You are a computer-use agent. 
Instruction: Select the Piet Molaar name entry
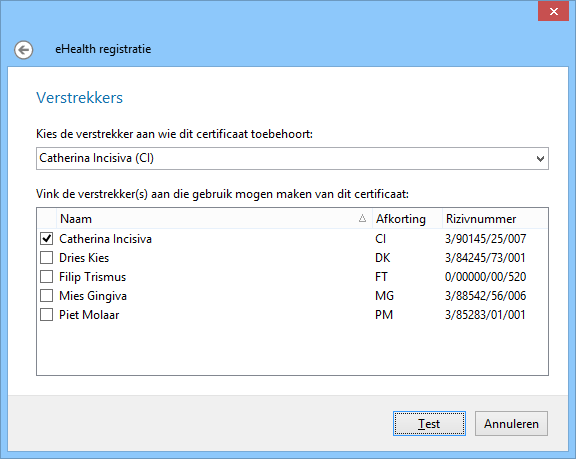pyautogui.click(x=89, y=315)
